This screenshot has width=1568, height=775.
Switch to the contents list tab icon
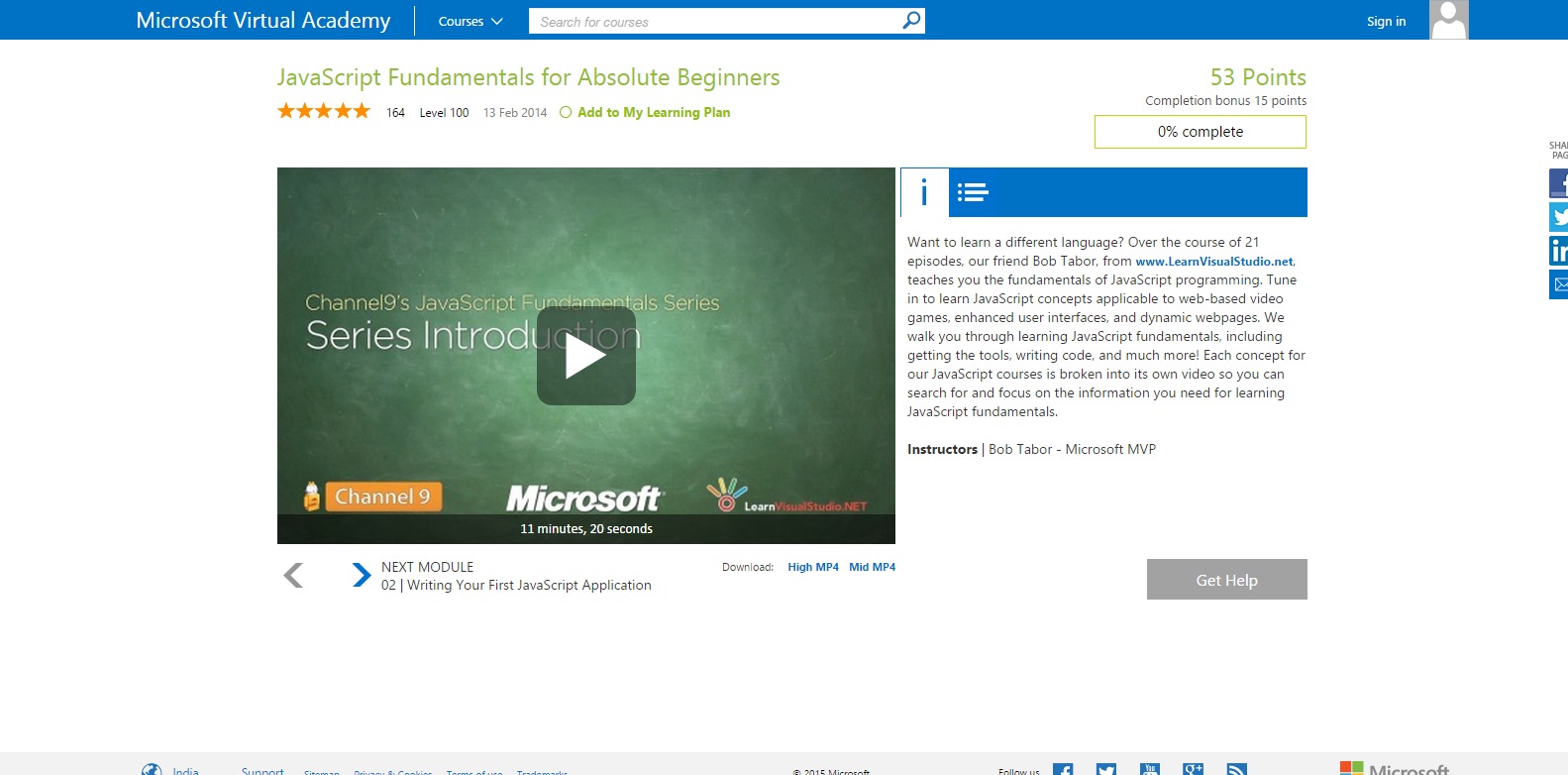pyautogui.click(x=973, y=192)
